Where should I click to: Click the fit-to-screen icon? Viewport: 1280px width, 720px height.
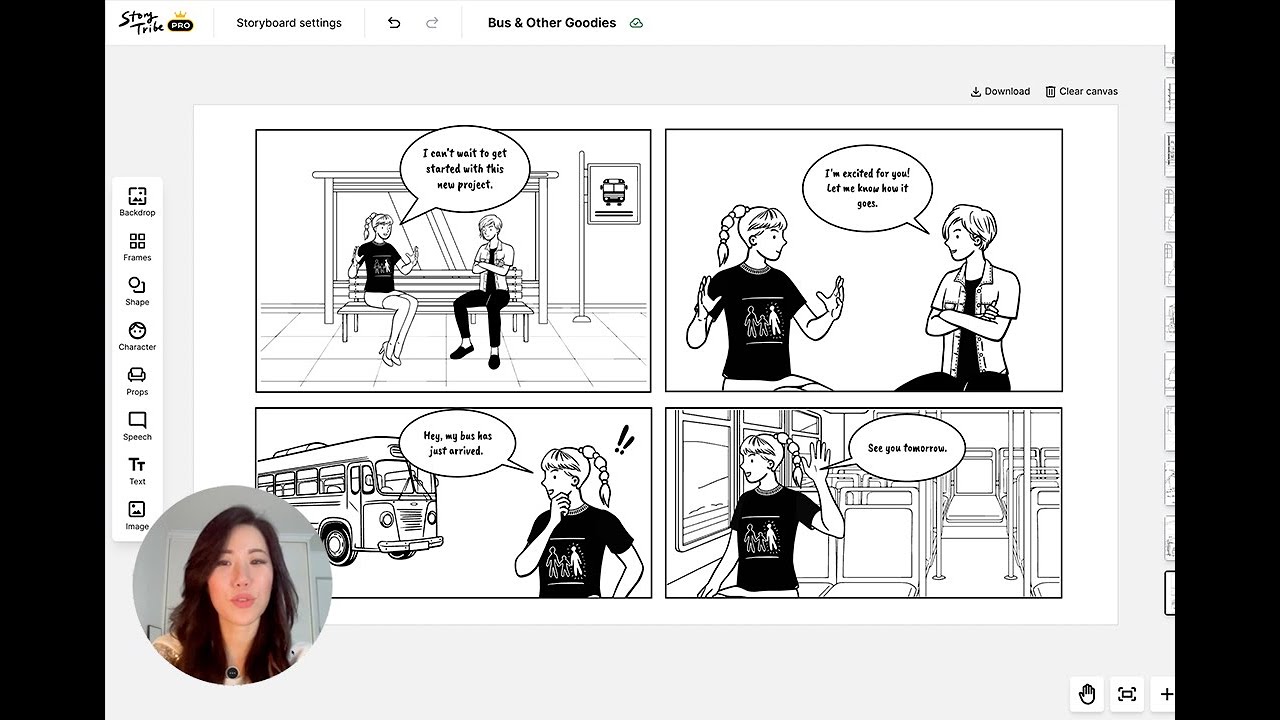1127,694
